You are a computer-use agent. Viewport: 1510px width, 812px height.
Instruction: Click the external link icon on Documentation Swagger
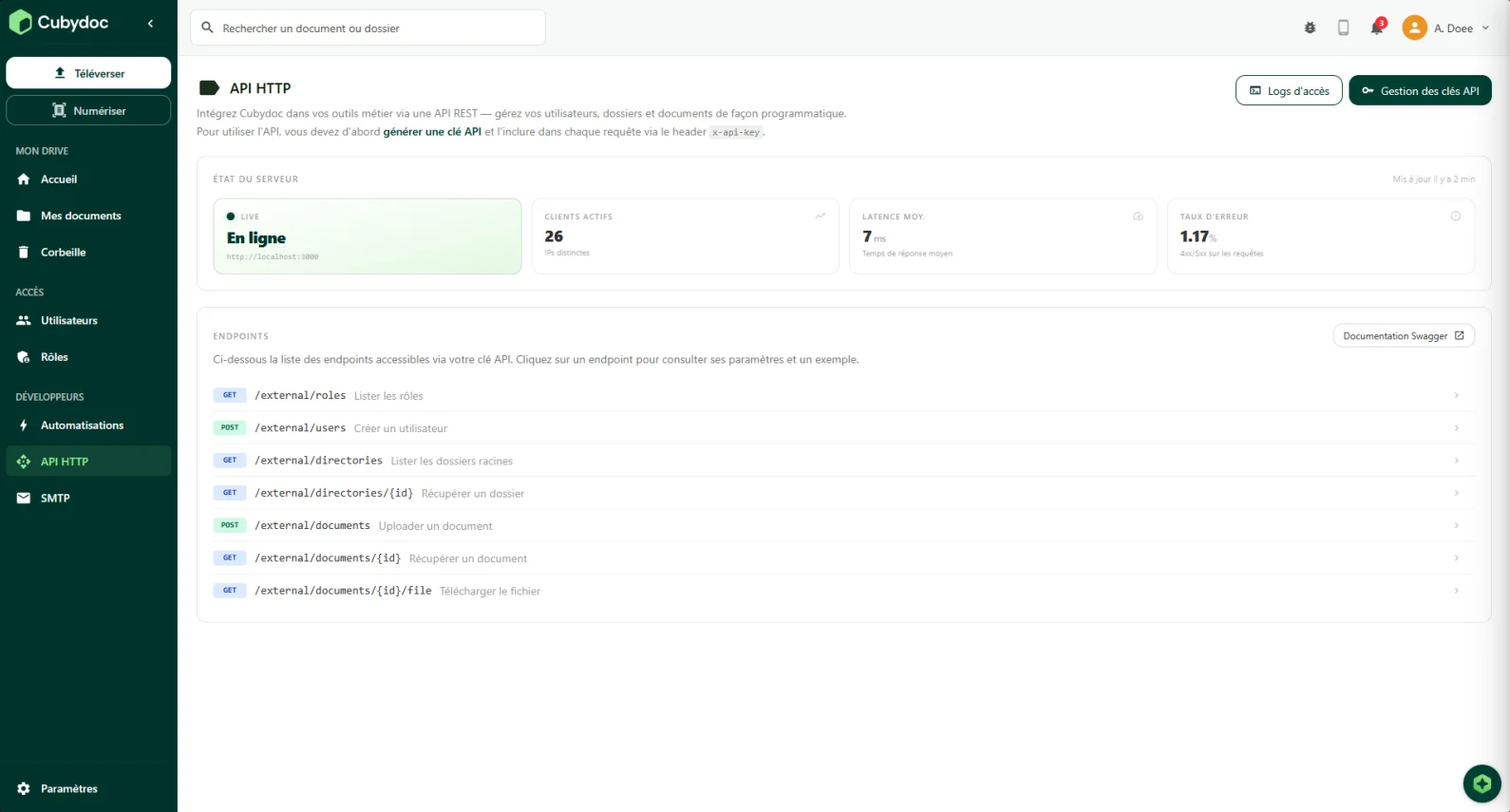tap(1460, 335)
